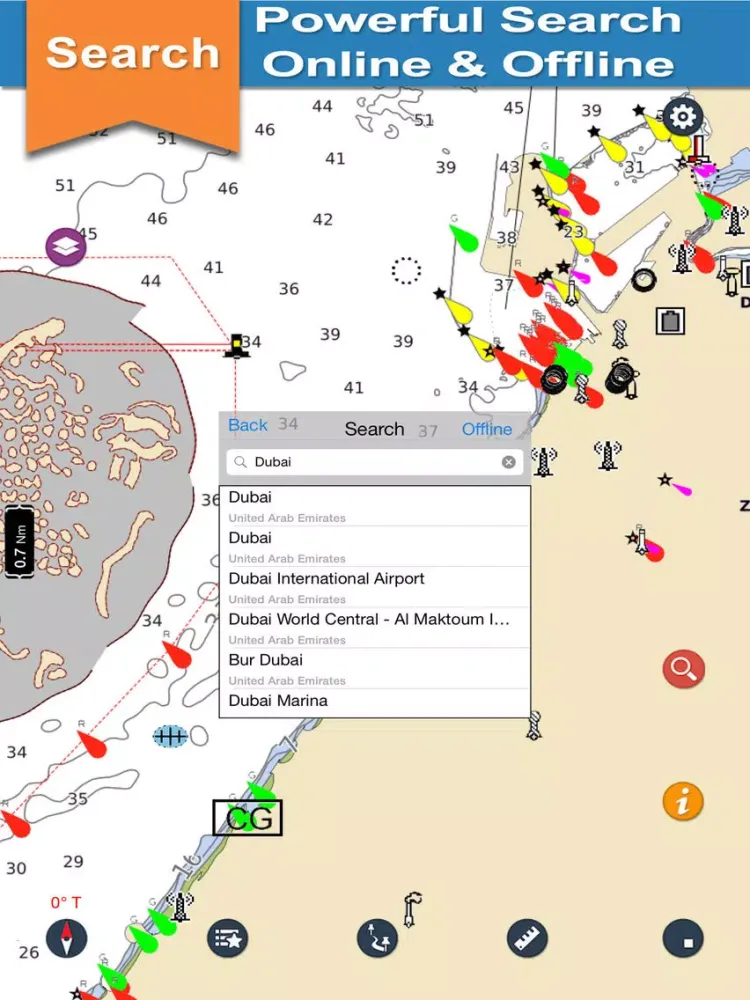750x1000 pixels.
Task: Click the Dubai search input field
Action: 375,462
